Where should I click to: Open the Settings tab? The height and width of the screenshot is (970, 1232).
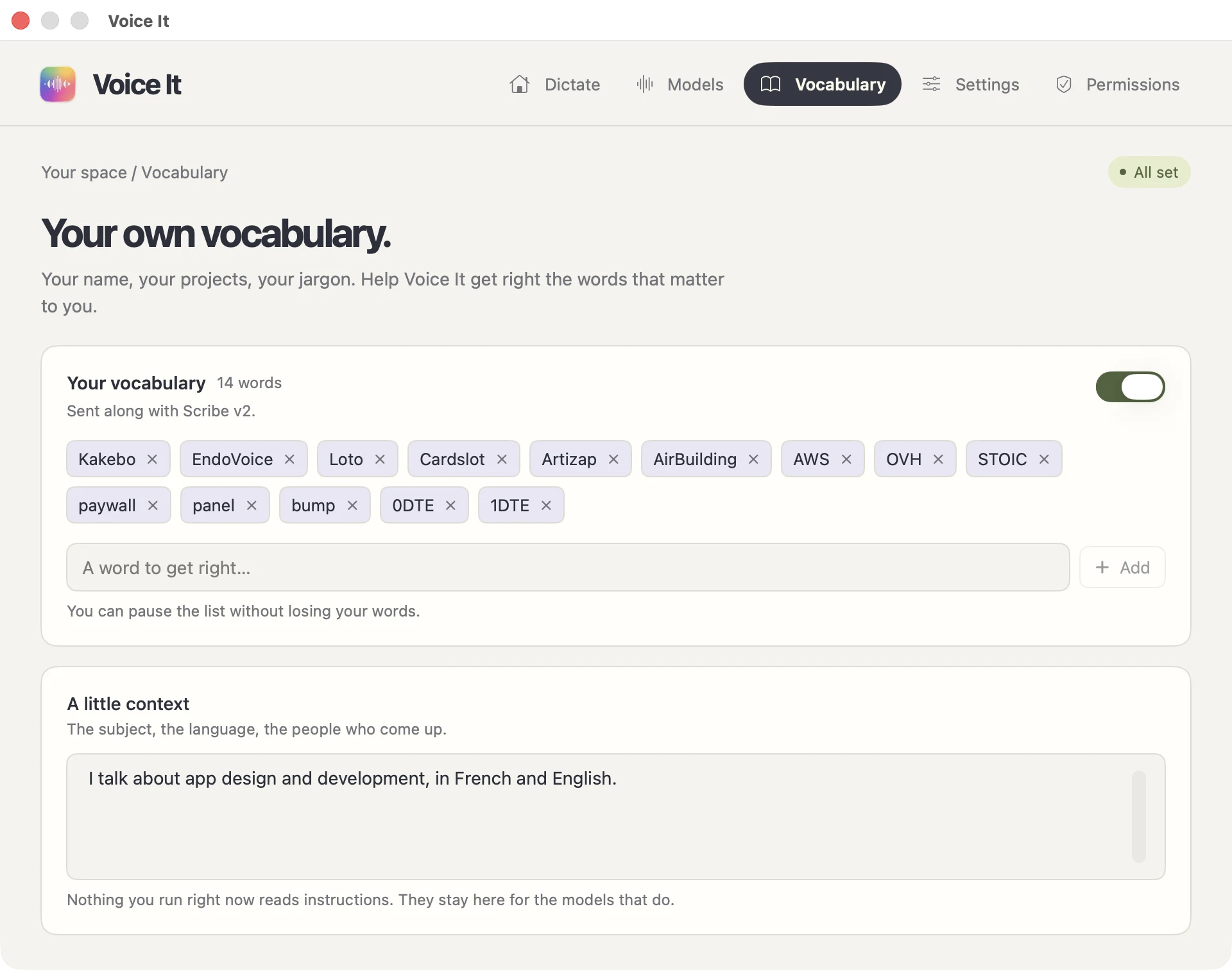coord(971,84)
